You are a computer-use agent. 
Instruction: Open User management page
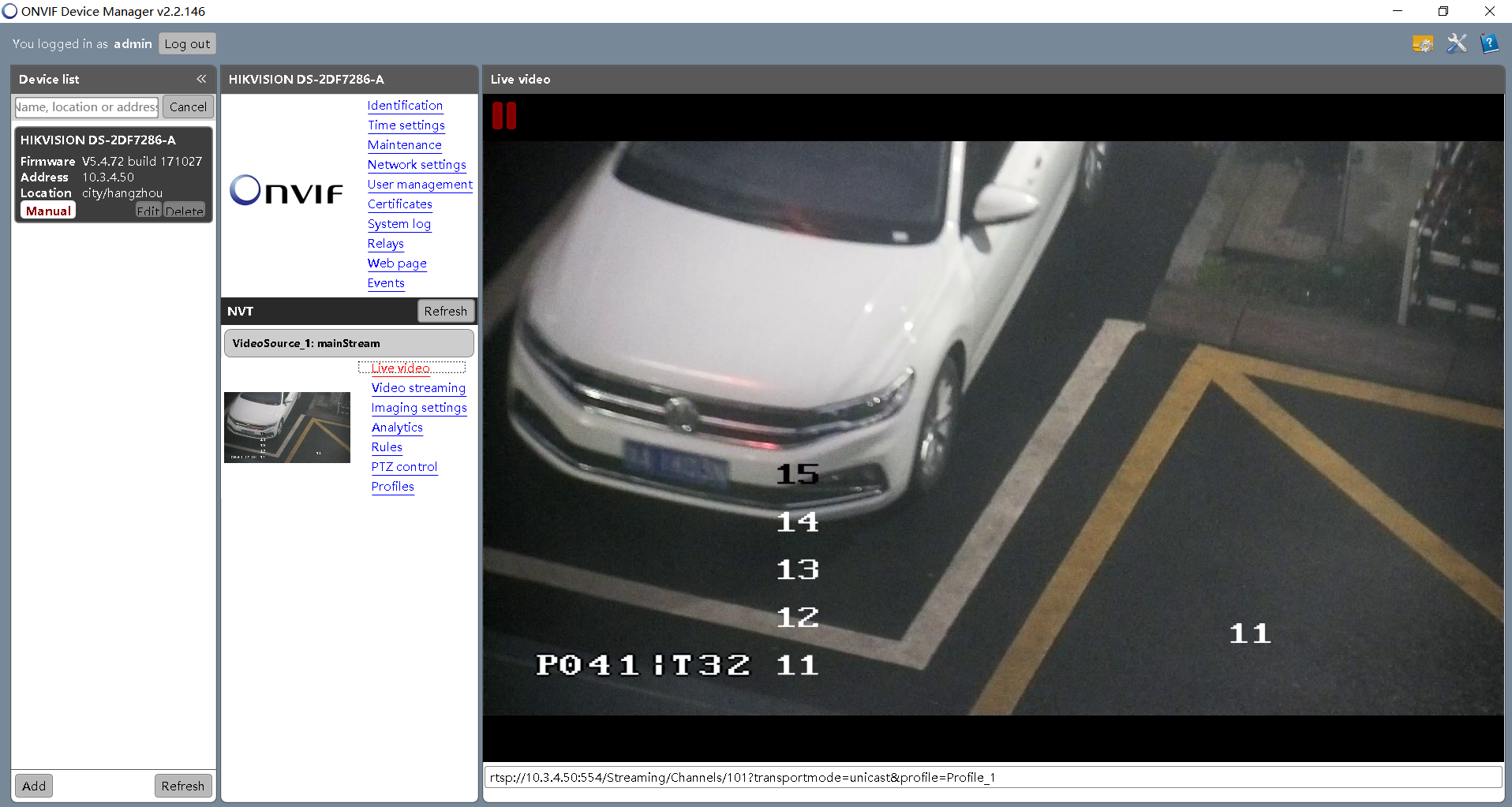(420, 185)
